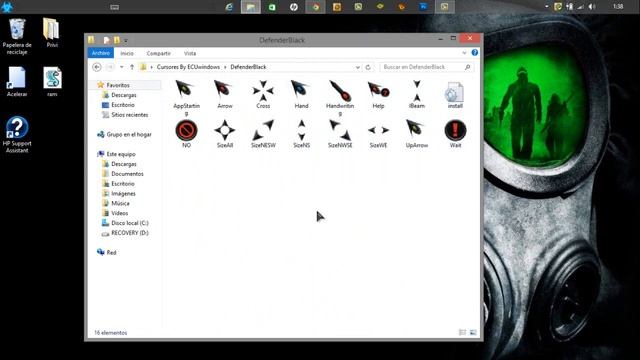Select the SizeNWSE cursor file
Viewport: 640px width, 360px height.
click(340, 134)
